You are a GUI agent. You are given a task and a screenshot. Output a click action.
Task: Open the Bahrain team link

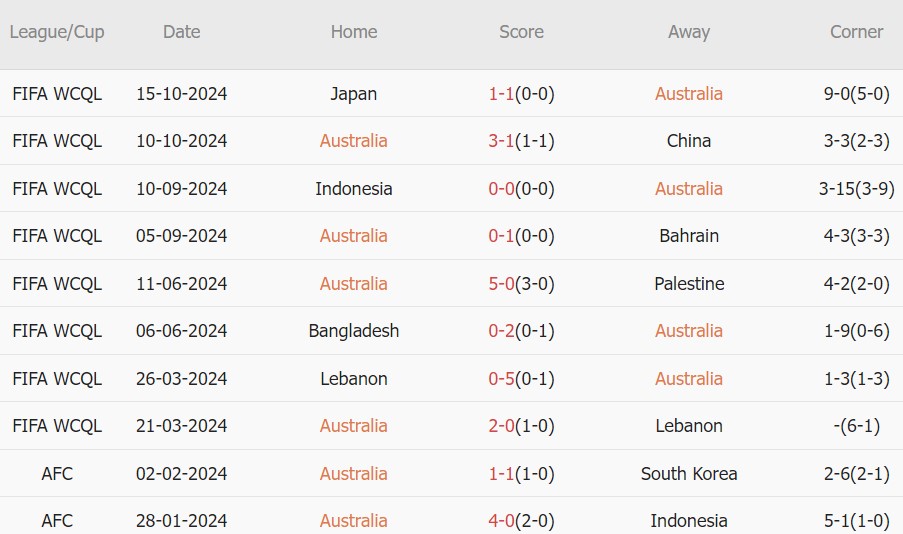point(689,236)
